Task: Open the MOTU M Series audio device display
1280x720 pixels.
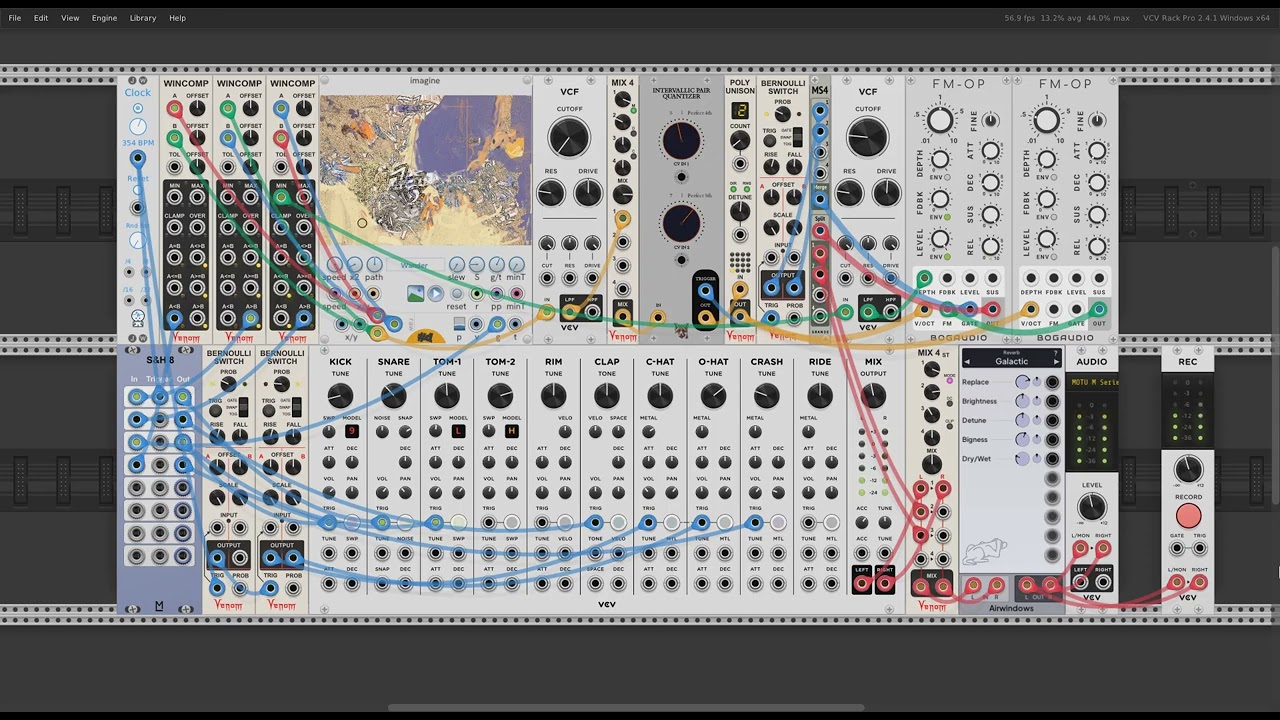Action: click(x=1092, y=382)
